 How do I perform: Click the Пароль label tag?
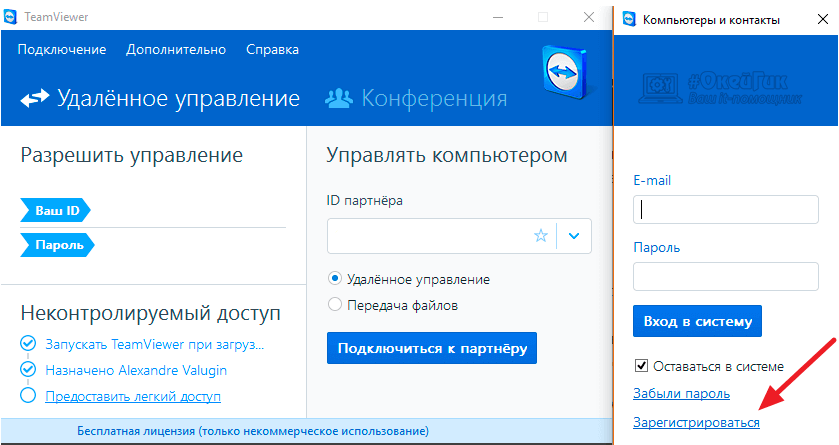point(57,245)
